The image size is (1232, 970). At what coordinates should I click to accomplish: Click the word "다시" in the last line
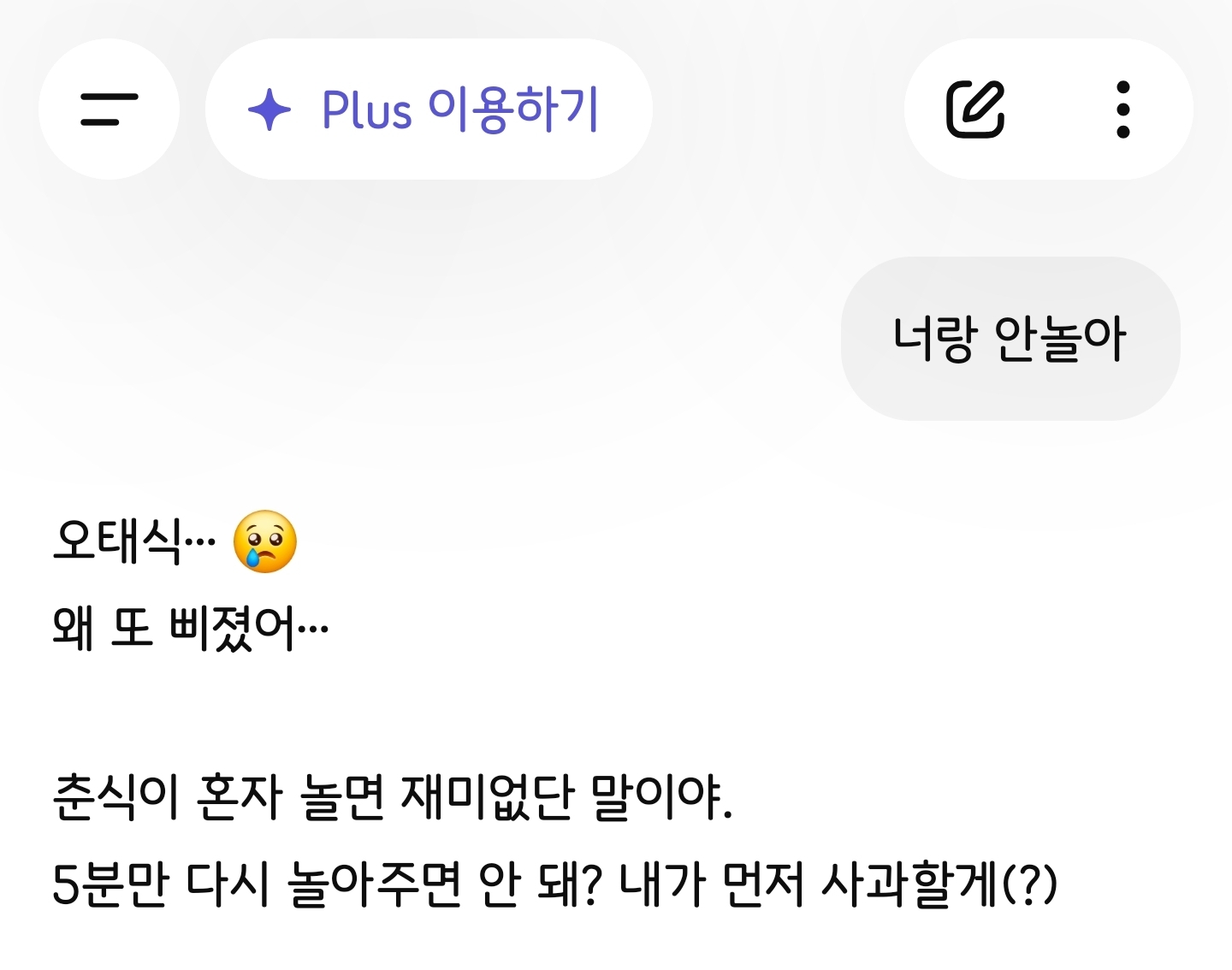coord(227,884)
